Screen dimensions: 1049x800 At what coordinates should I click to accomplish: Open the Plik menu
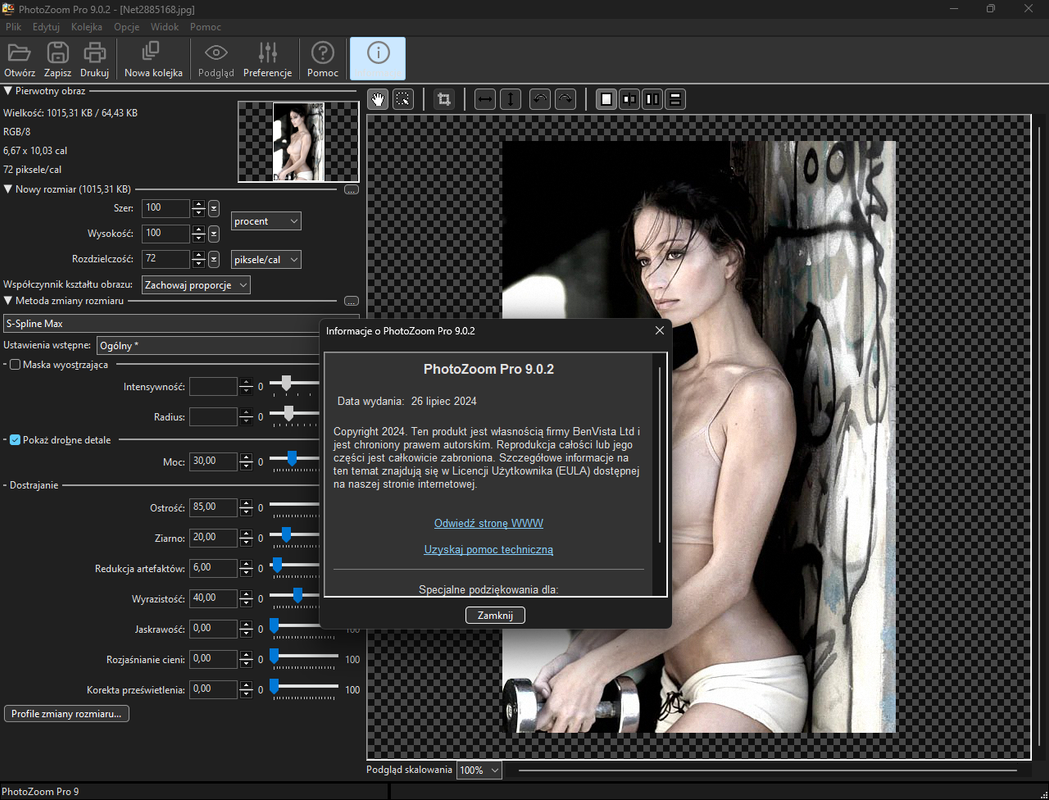[13, 27]
